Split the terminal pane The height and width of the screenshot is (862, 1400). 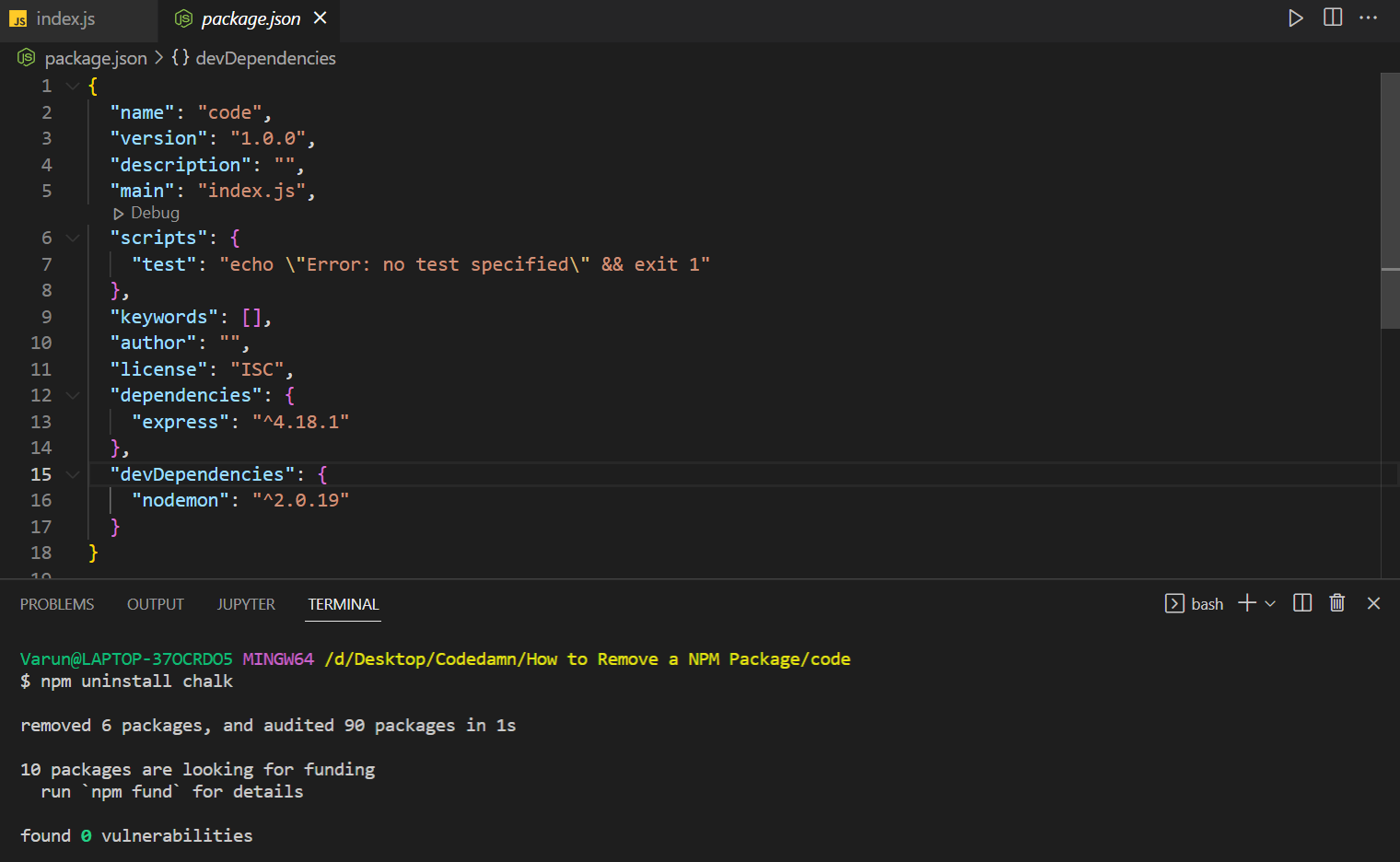(1301, 603)
